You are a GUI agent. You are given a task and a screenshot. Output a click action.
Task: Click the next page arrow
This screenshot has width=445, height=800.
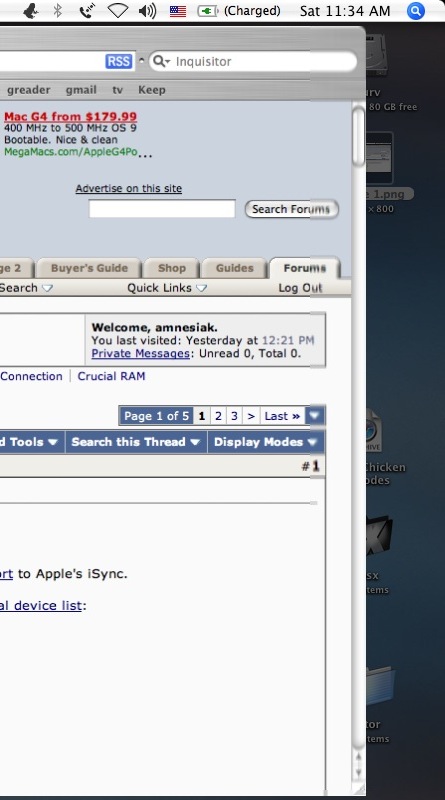251,416
